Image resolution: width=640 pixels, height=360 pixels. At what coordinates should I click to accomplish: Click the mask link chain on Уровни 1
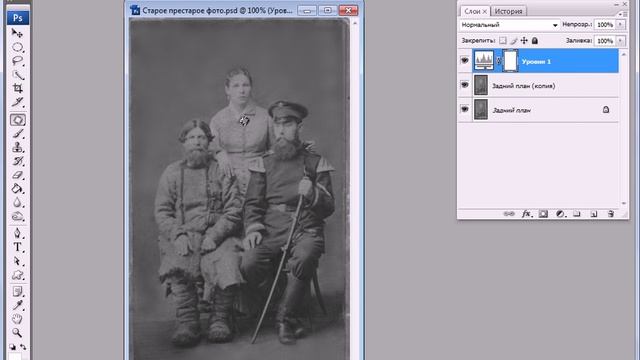(x=498, y=61)
